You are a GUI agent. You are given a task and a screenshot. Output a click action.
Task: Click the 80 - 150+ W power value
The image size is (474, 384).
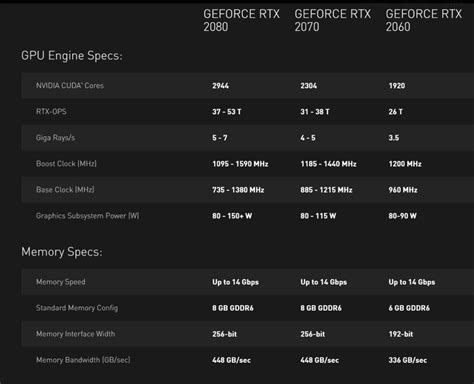[x=232, y=216]
